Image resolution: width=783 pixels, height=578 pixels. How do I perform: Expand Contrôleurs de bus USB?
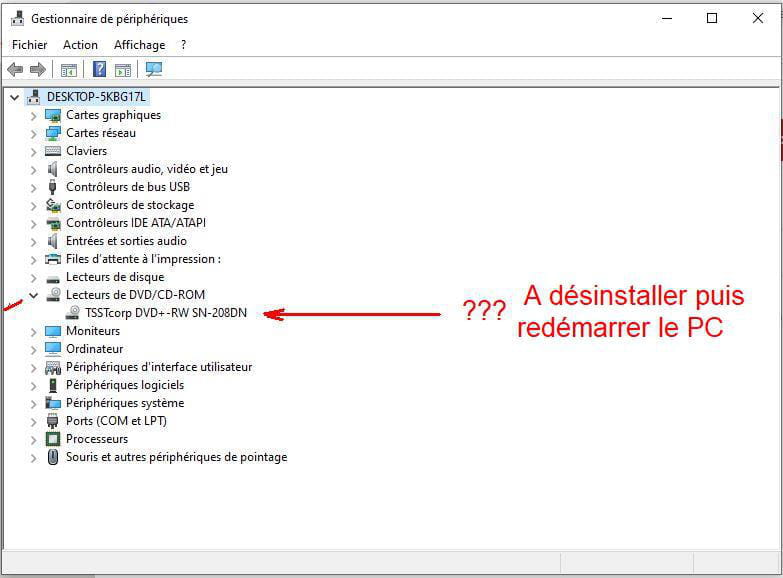[x=33, y=188]
